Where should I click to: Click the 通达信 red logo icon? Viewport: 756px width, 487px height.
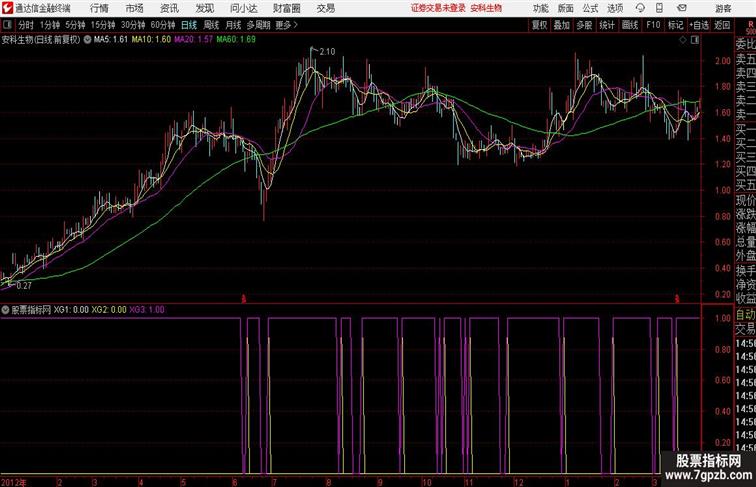point(7,8)
